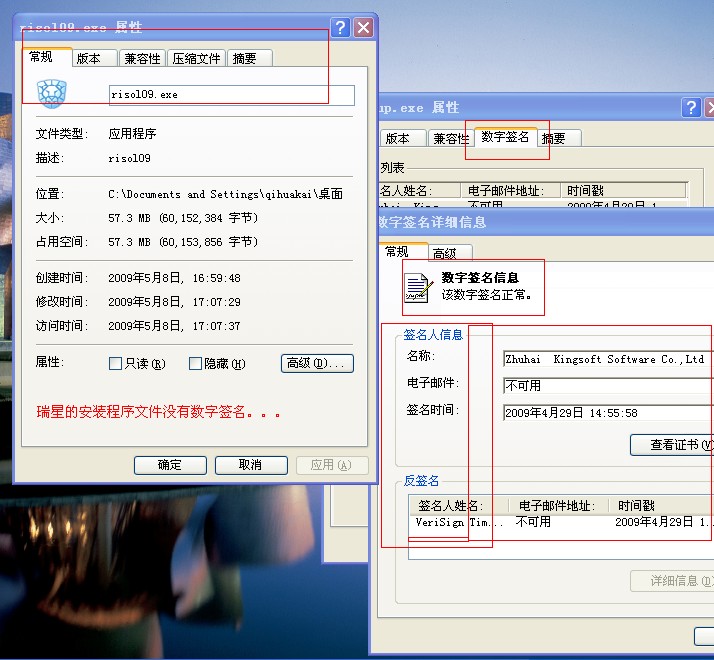714x660 pixels.
Task: Select the 常规 tab in risol09.exe properties
Action: pos(47,57)
